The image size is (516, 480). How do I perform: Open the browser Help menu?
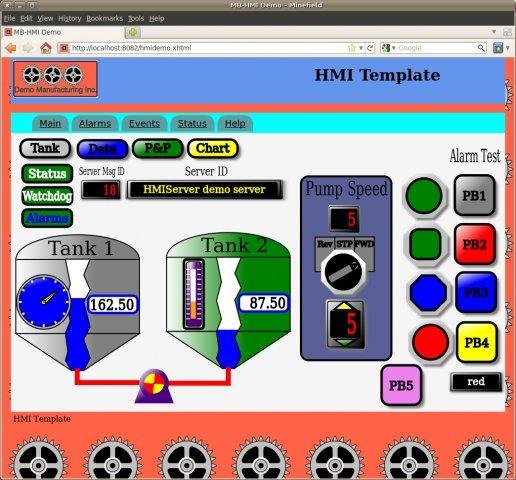(x=156, y=18)
